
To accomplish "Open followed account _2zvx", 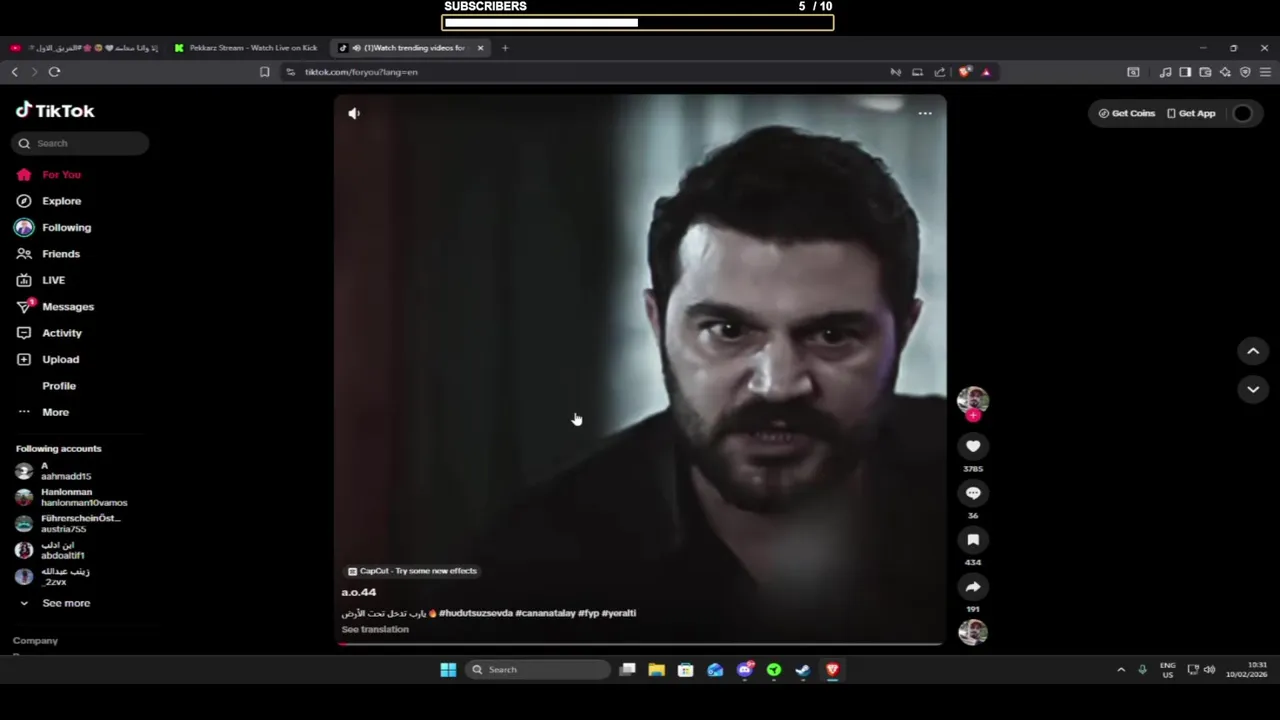I will pyautogui.click(x=52, y=576).
